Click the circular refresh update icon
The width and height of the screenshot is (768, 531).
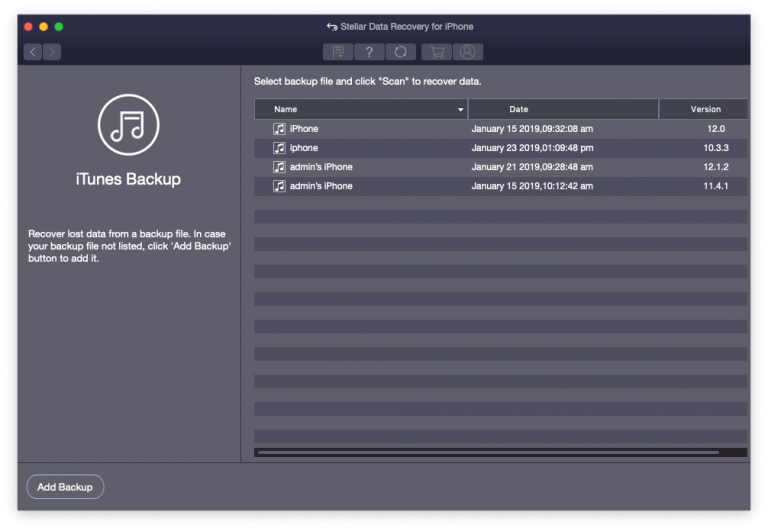tap(401, 52)
